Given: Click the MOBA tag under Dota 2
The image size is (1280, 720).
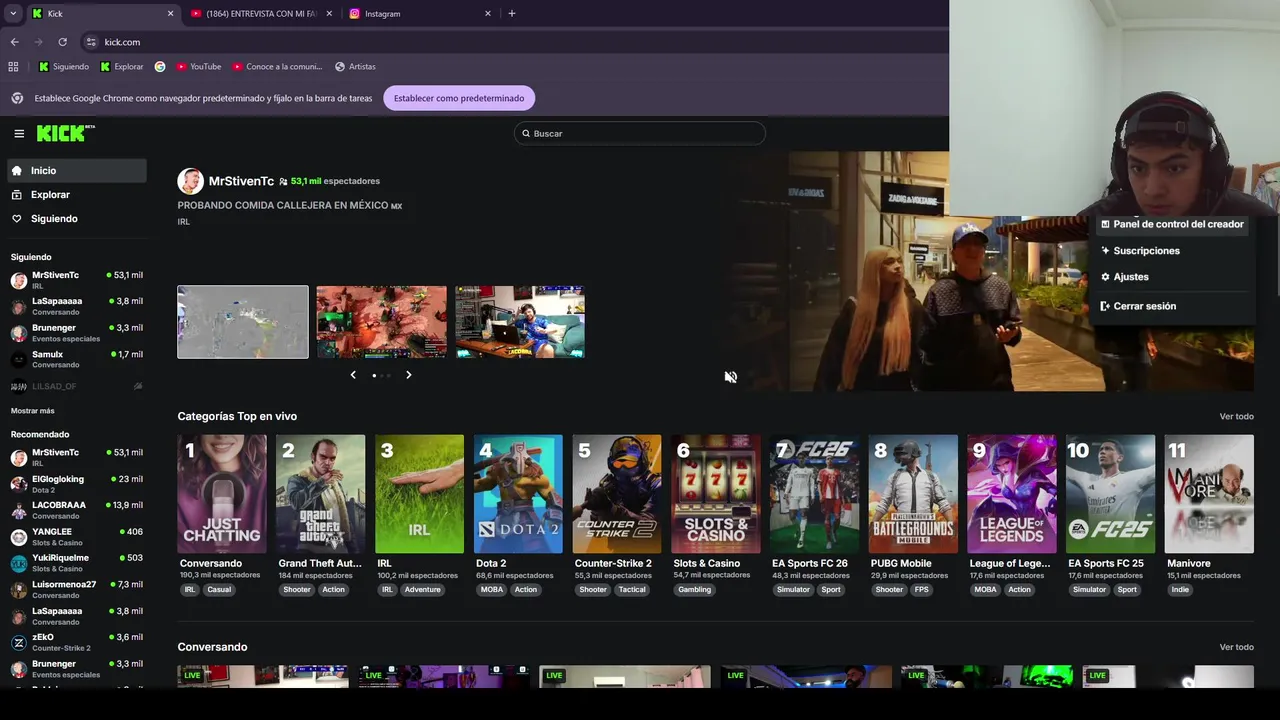Looking at the screenshot, I should [x=491, y=590].
